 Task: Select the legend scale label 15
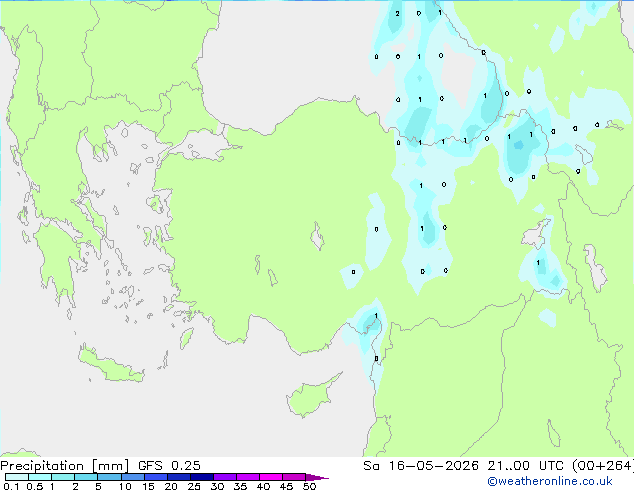click(148, 486)
